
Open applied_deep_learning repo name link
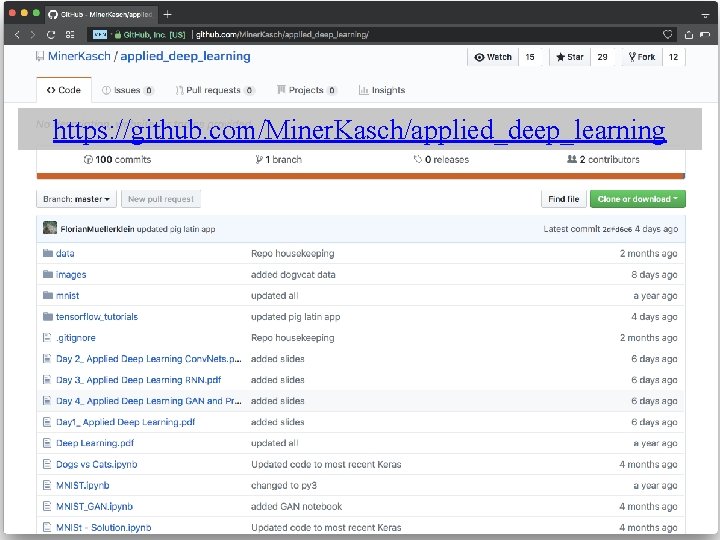point(186,56)
